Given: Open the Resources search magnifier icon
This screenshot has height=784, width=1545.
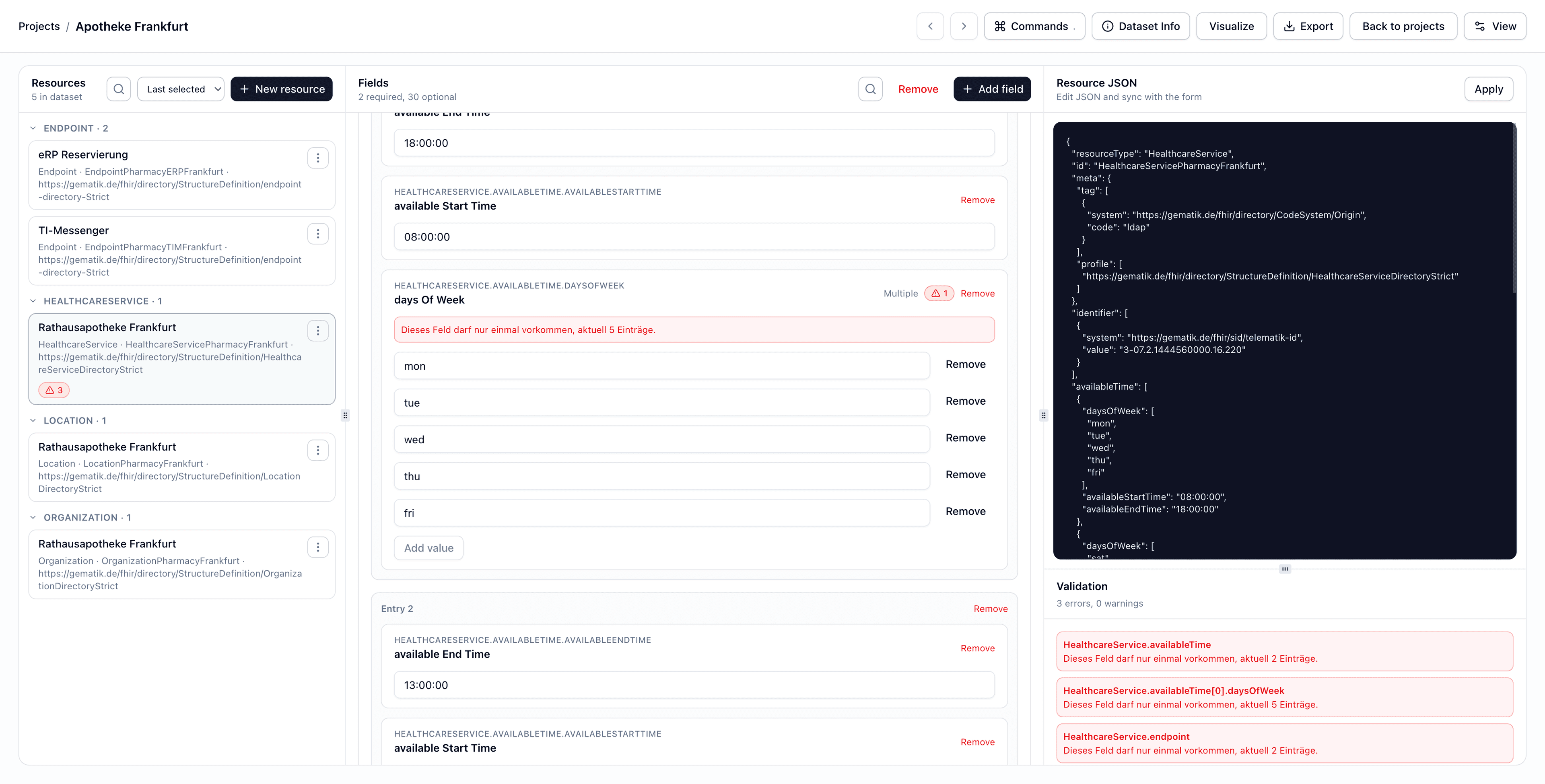Looking at the screenshot, I should click(119, 89).
